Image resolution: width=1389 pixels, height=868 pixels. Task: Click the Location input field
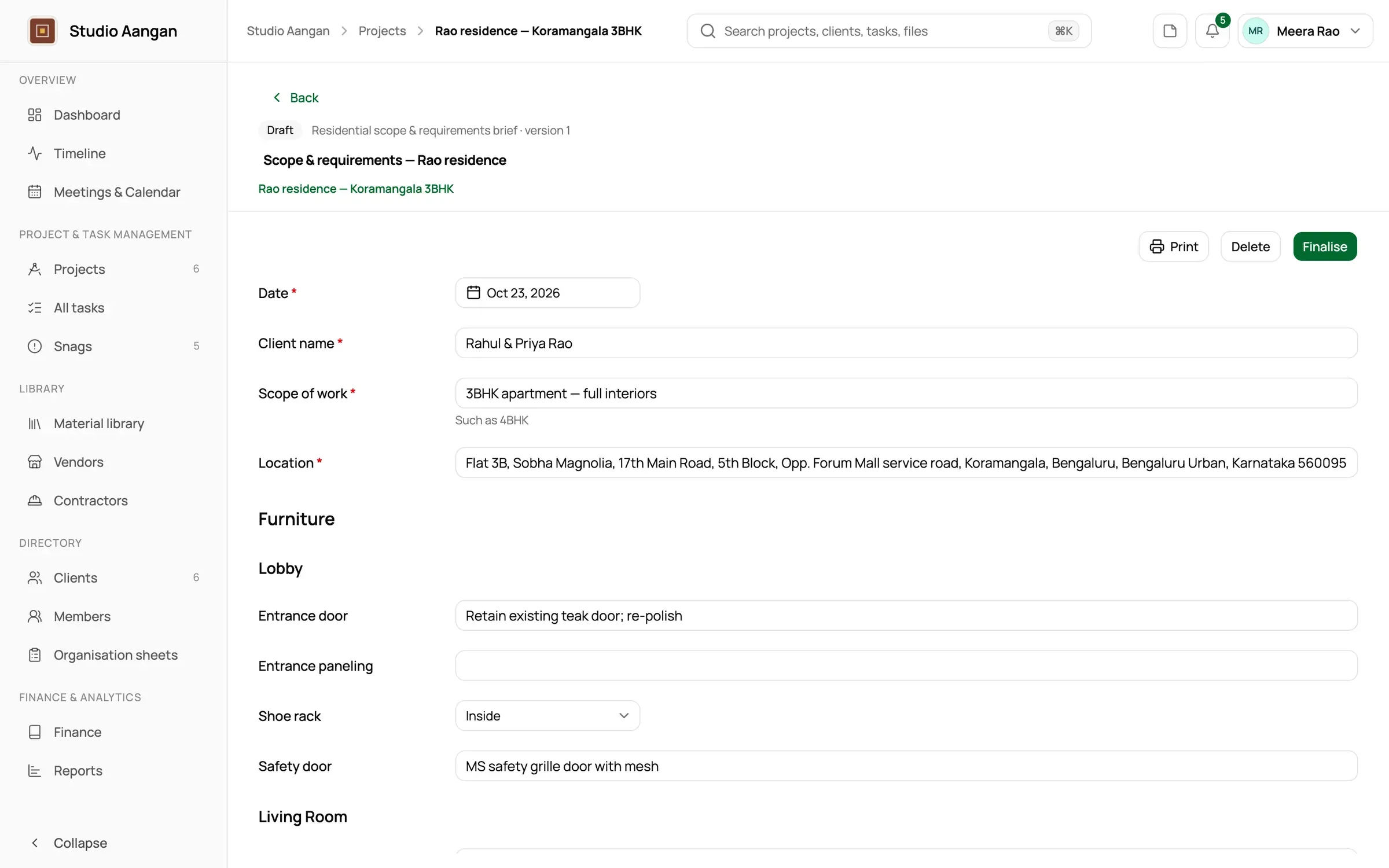click(x=906, y=462)
